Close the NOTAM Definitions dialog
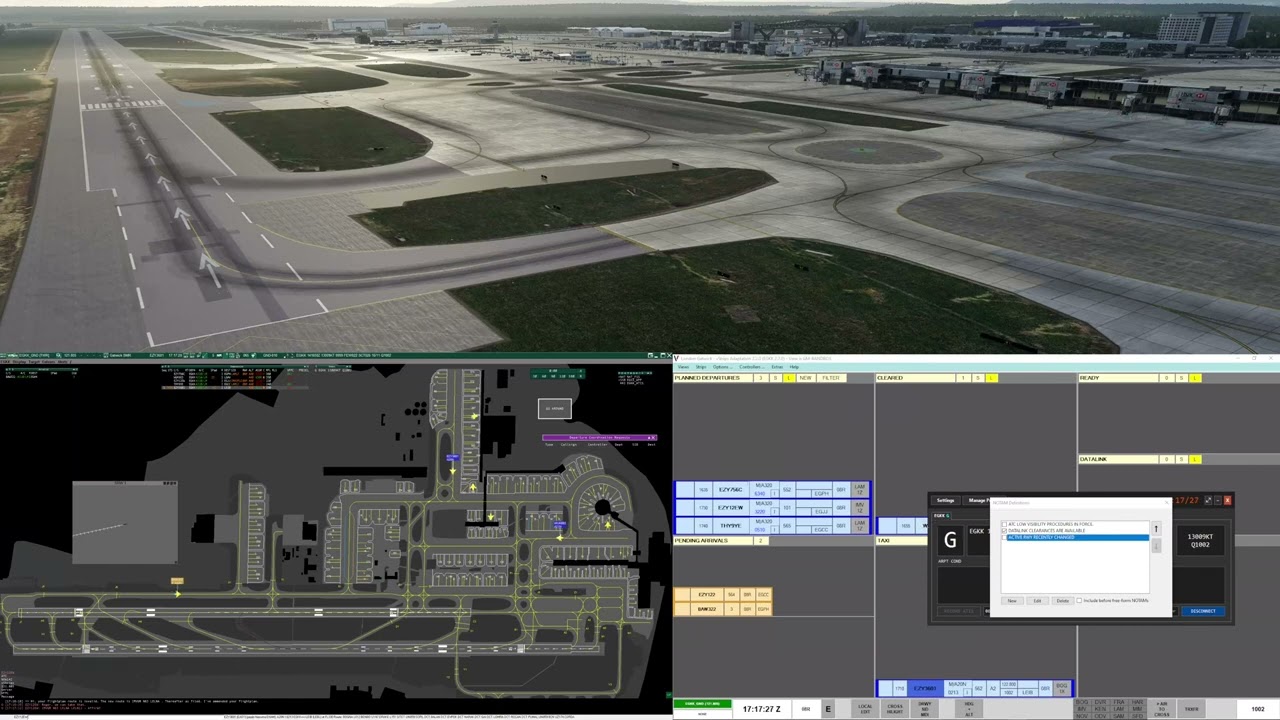The image size is (1280, 720). point(1167,502)
